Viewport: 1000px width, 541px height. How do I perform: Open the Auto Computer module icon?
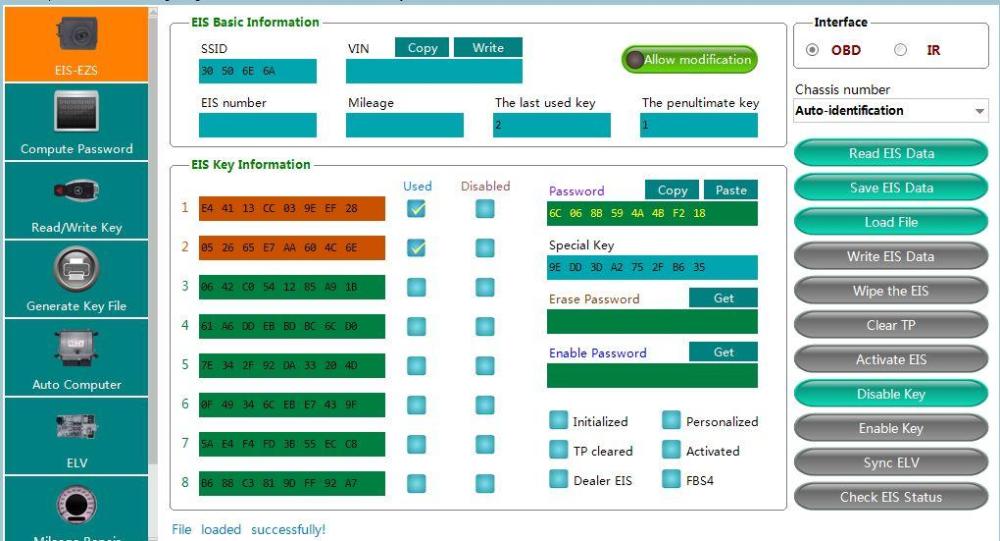pyautogui.click(x=76, y=348)
